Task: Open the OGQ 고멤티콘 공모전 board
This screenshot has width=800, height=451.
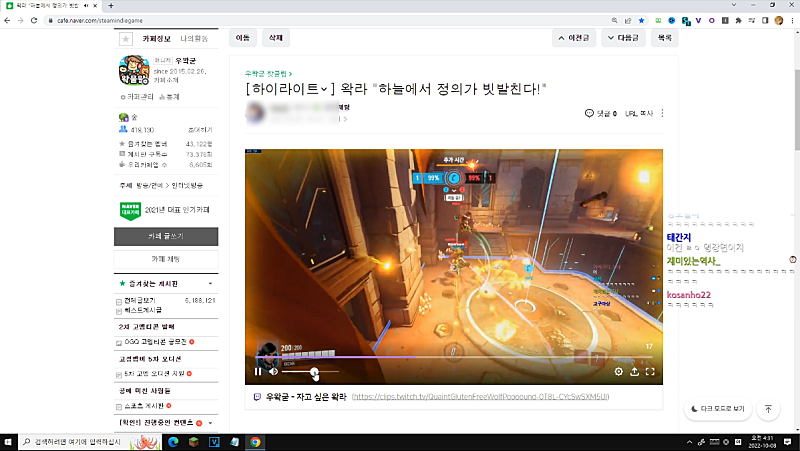Action: pyautogui.click(x=156, y=342)
